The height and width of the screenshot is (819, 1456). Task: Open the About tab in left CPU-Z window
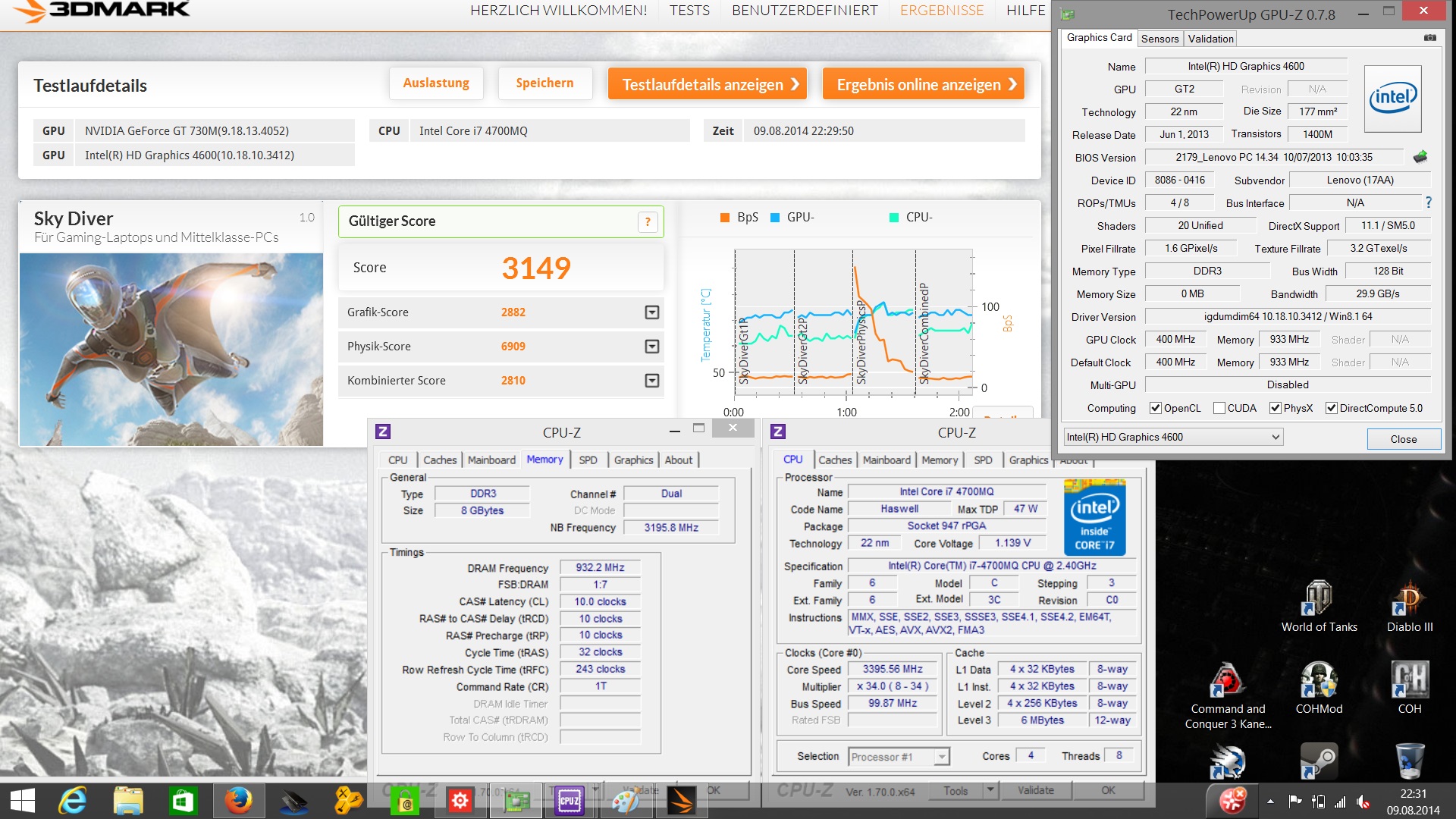(678, 460)
